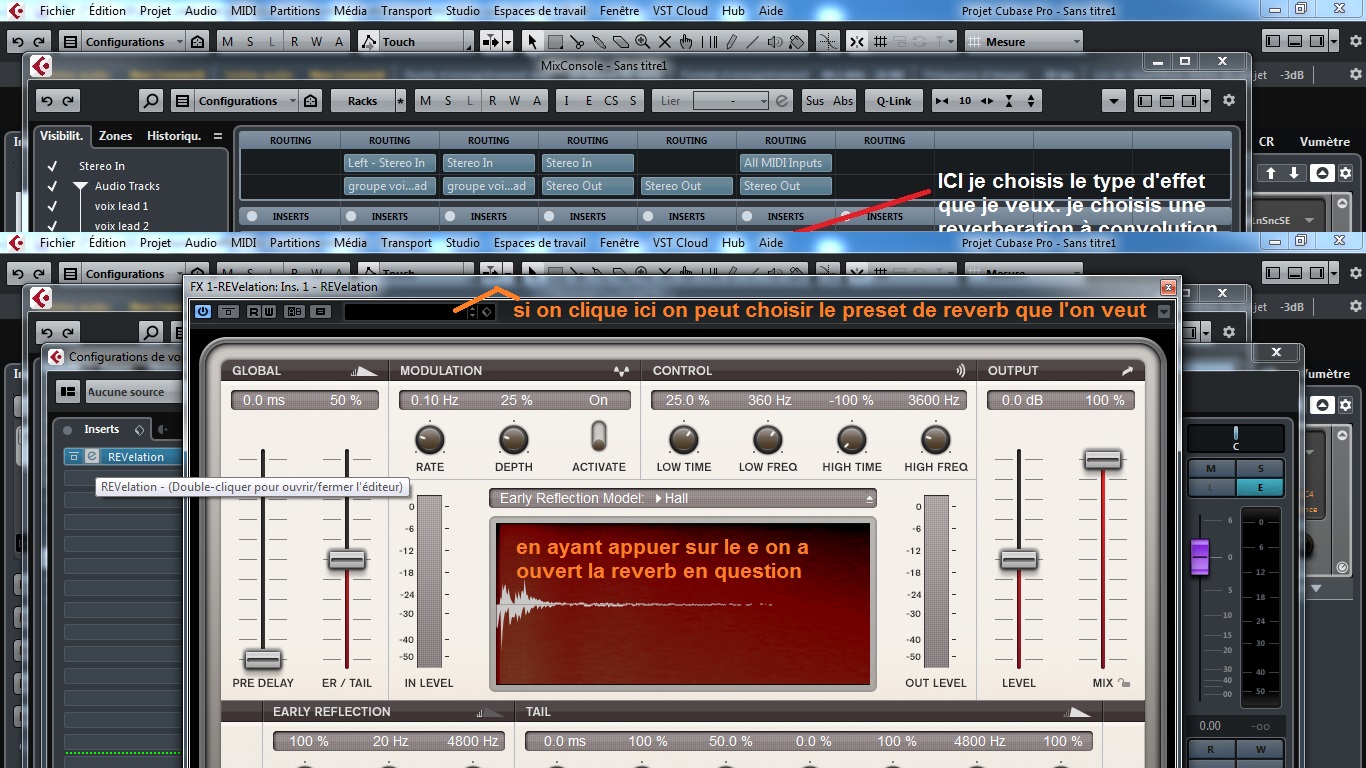Click the arrow icon in the OUTPUT header

coord(1127,371)
